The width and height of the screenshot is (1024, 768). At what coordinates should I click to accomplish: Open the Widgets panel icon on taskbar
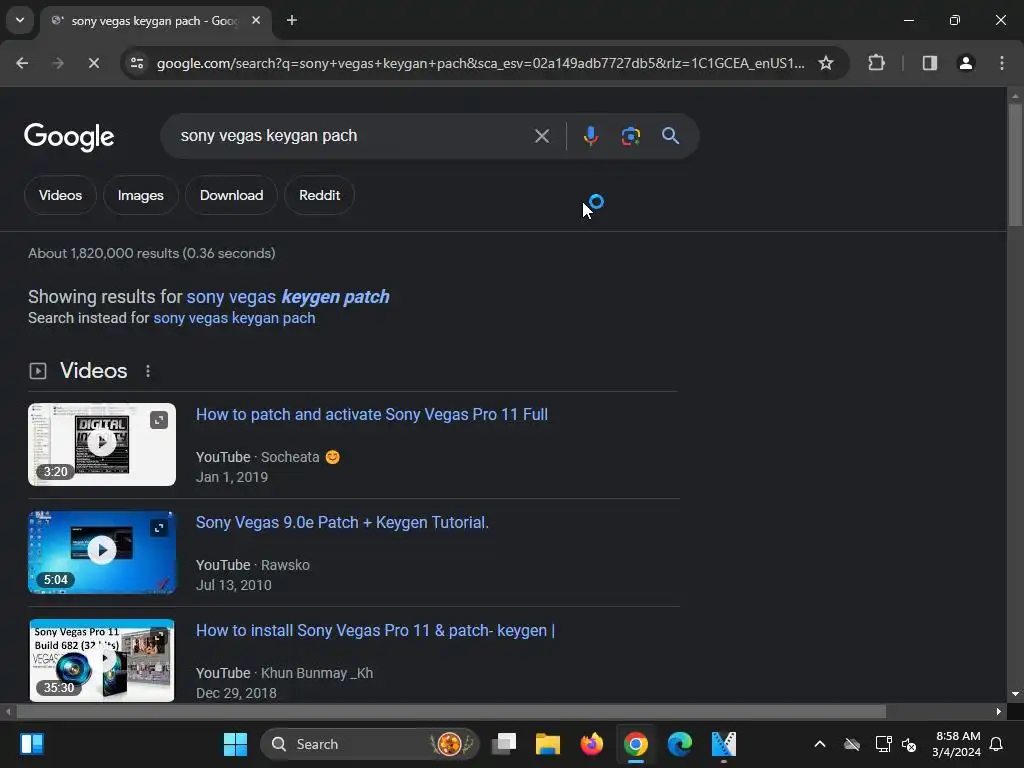pos(31,744)
